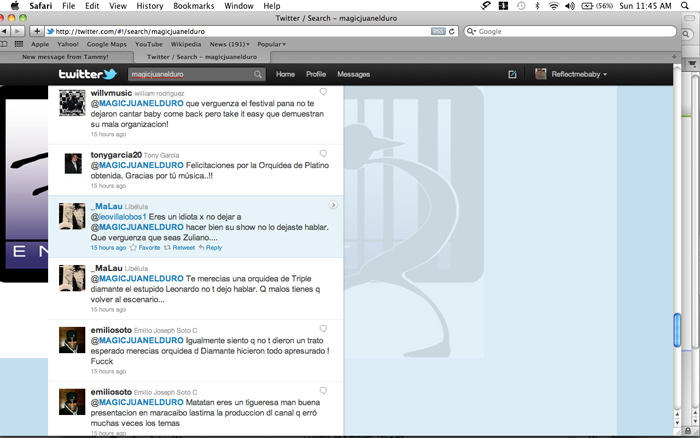
Task: Go forward with Safari forward arrow
Action: tap(18, 31)
